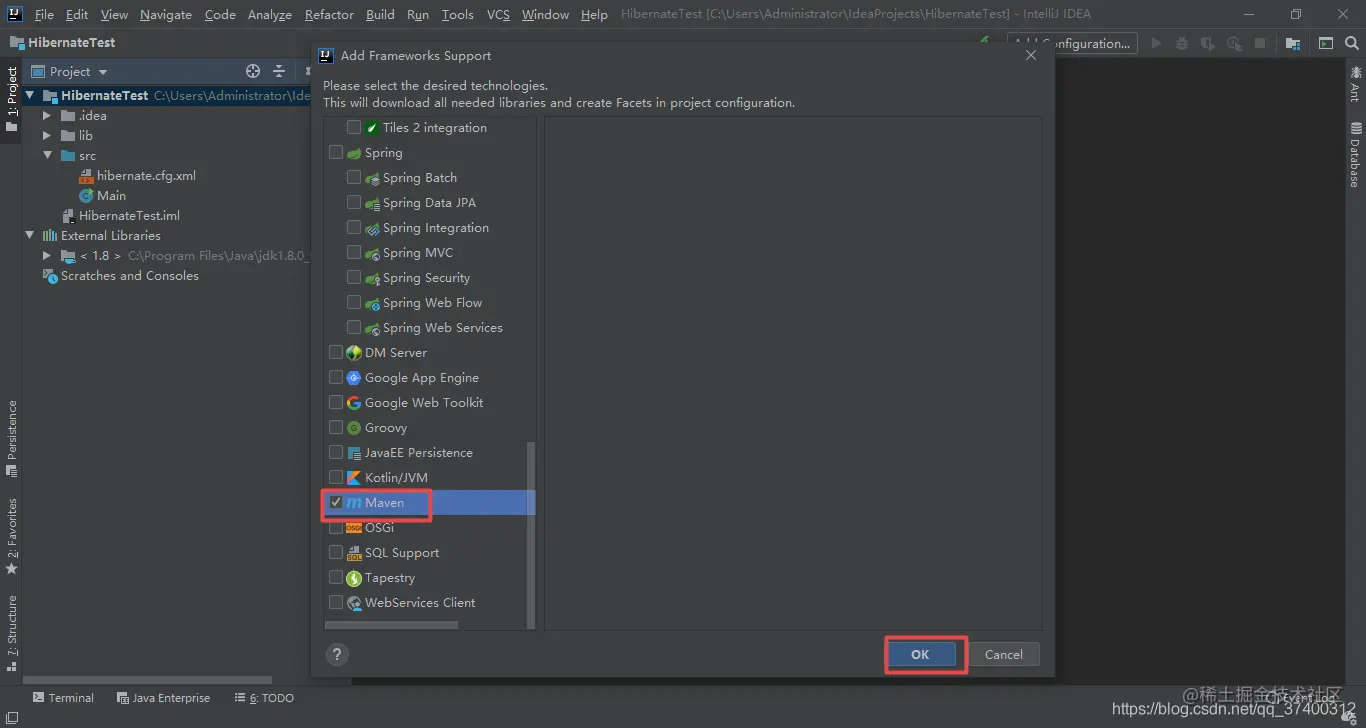Click the Project Structure toolbar icon
Screen dimensions: 1366x728
(1293, 43)
